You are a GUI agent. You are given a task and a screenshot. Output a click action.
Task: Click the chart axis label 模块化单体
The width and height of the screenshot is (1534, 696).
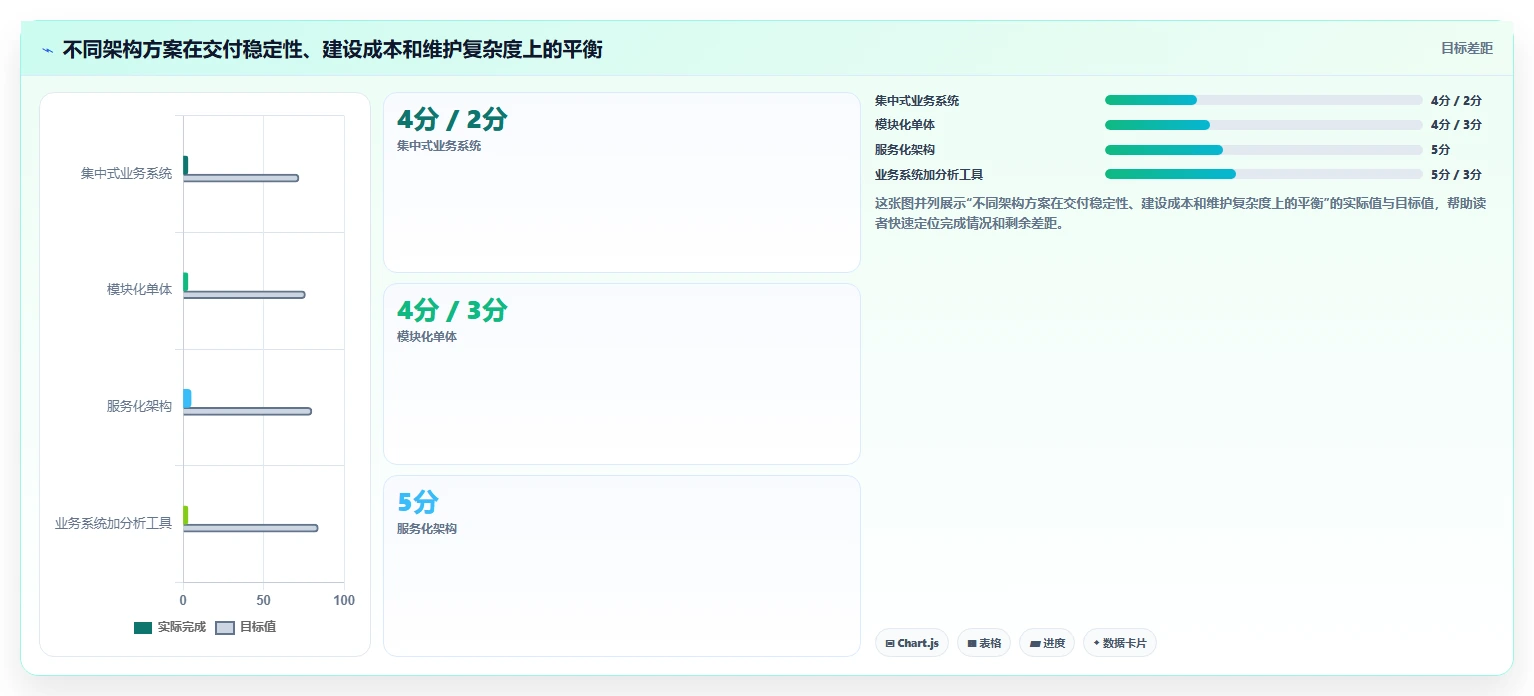pos(140,290)
